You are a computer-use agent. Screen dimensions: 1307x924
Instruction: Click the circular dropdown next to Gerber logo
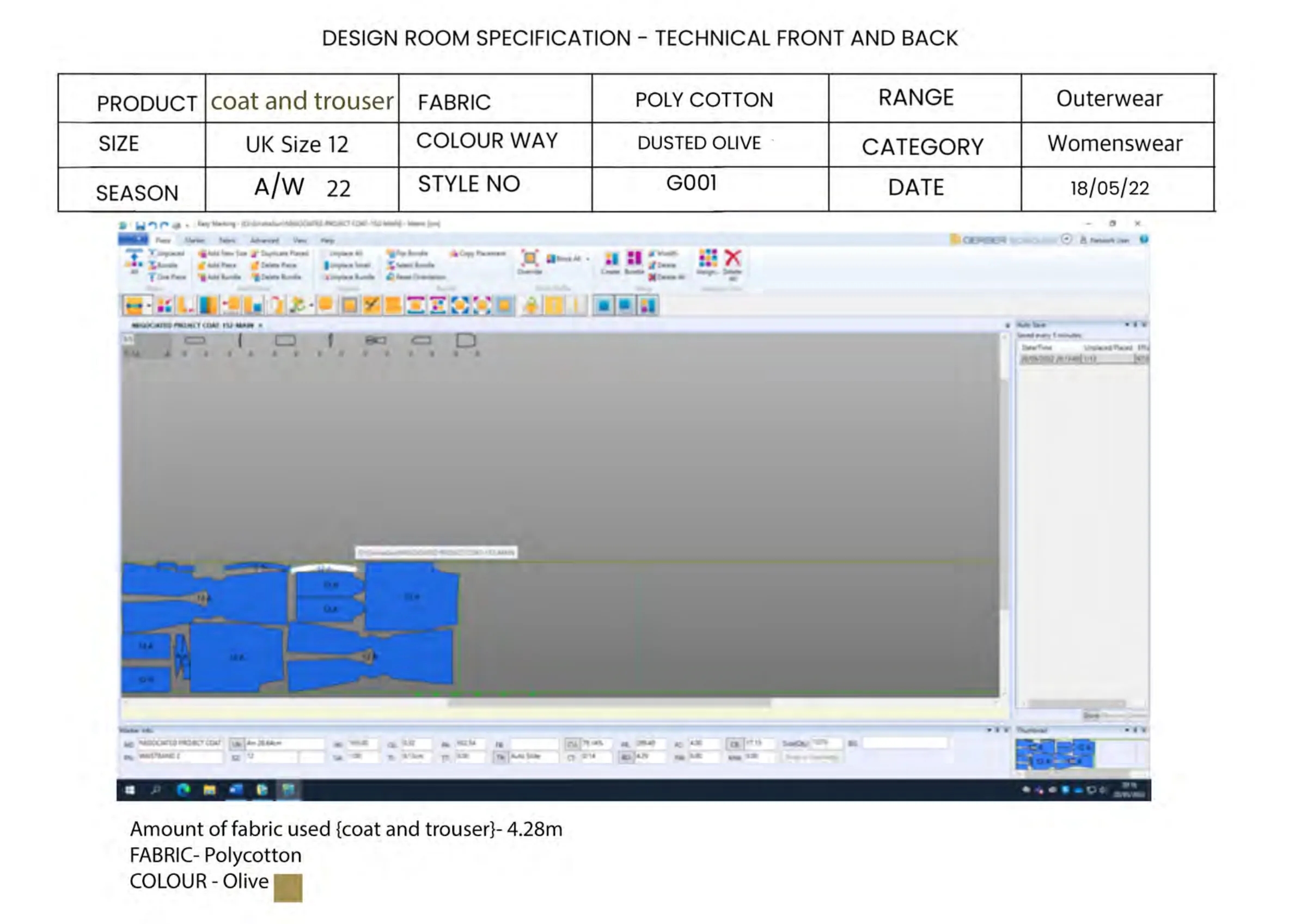1067,240
